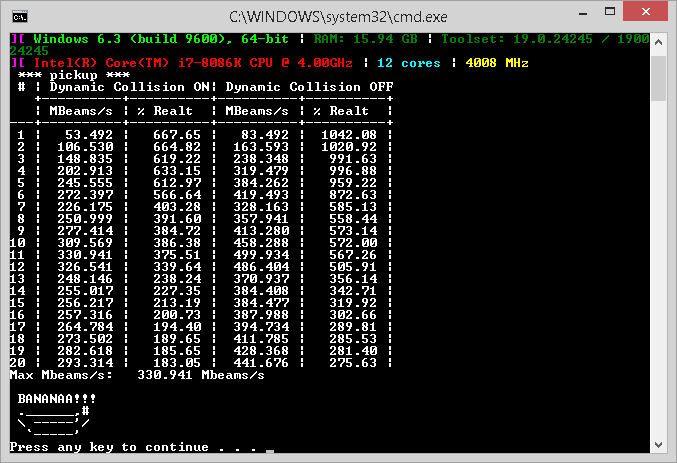
Task: Click the value 505.91 in row 12
Action: point(353,267)
